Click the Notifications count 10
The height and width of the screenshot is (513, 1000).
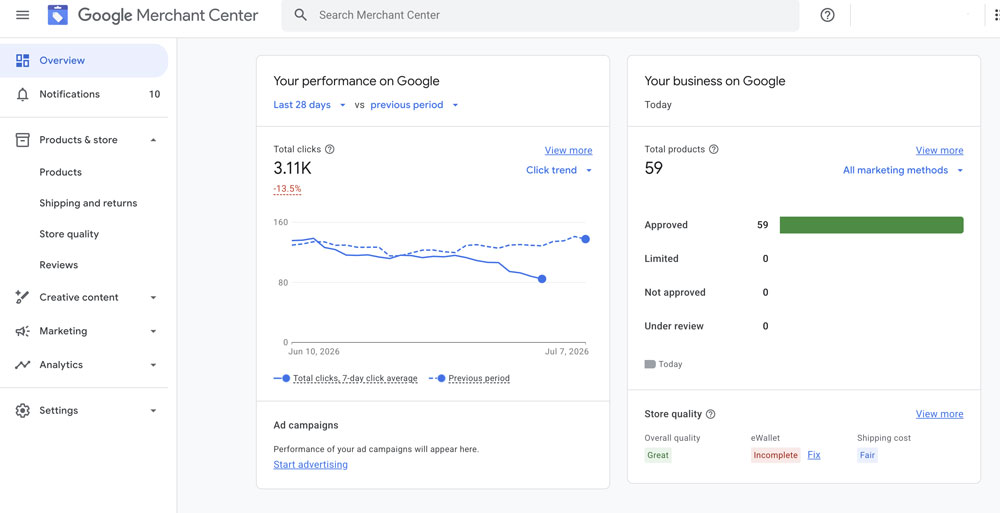click(x=154, y=94)
